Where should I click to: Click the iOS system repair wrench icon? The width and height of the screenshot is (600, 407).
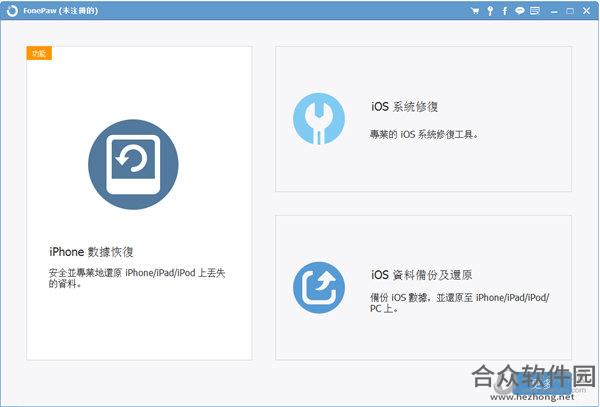[x=319, y=119]
